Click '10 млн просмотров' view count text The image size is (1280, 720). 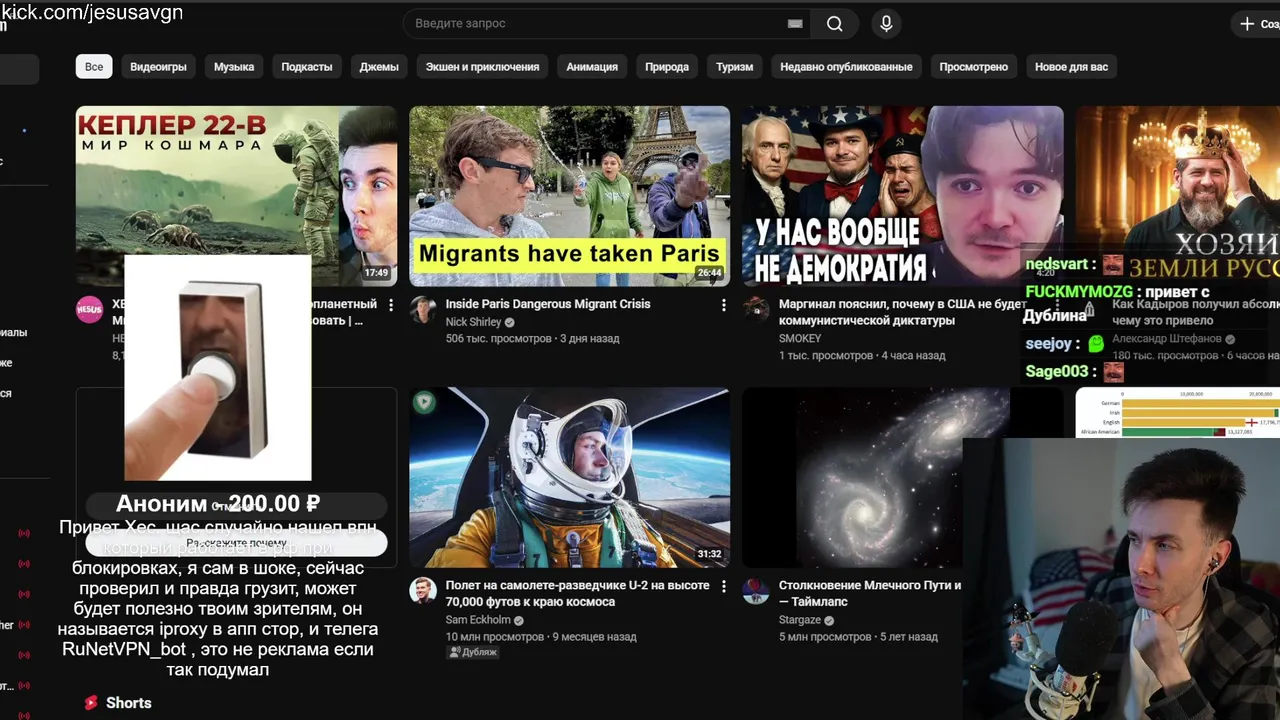pyautogui.click(x=495, y=637)
